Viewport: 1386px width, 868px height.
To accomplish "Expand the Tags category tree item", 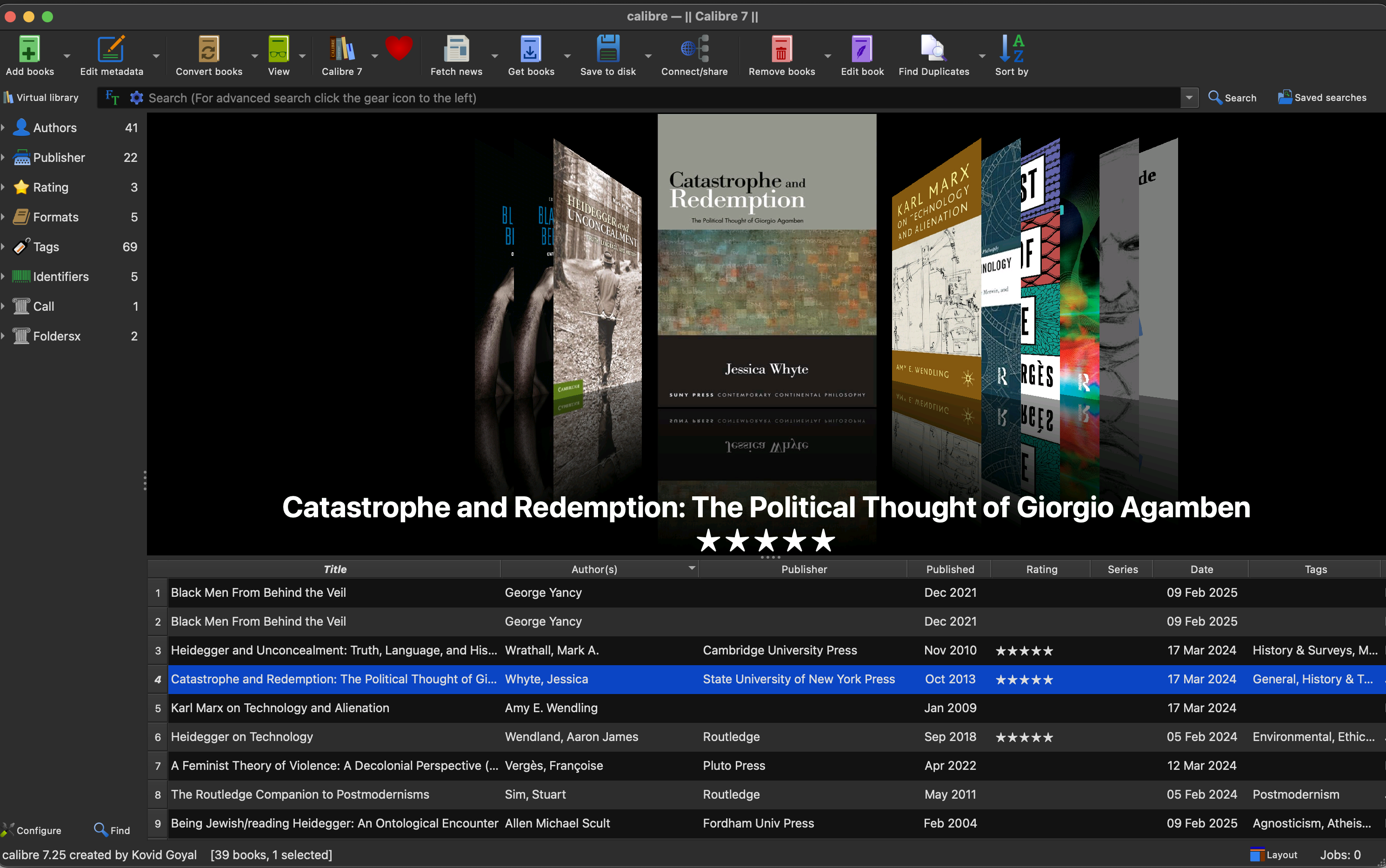I will click(3, 247).
